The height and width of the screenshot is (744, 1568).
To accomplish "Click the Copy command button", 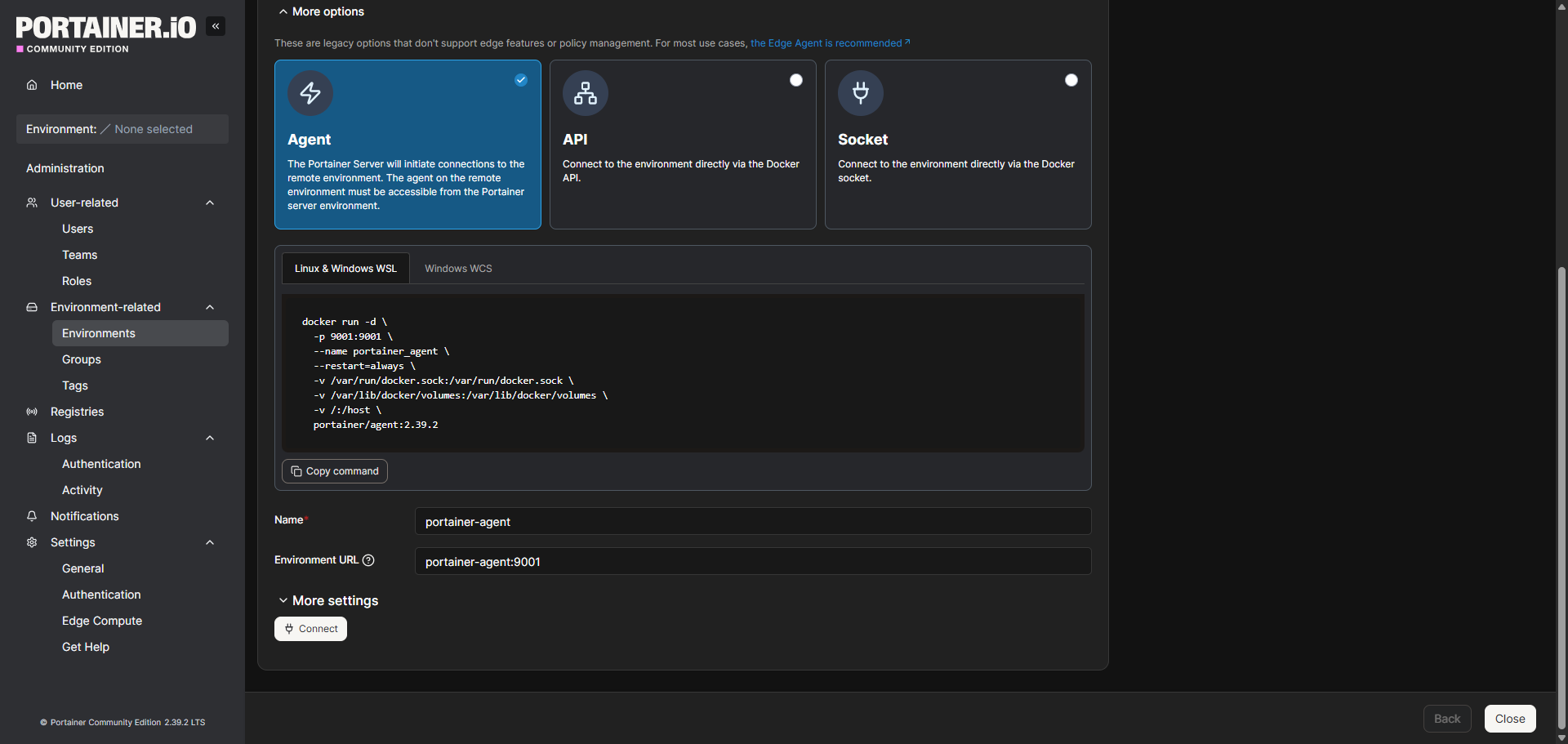I will pyautogui.click(x=335, y=471).
